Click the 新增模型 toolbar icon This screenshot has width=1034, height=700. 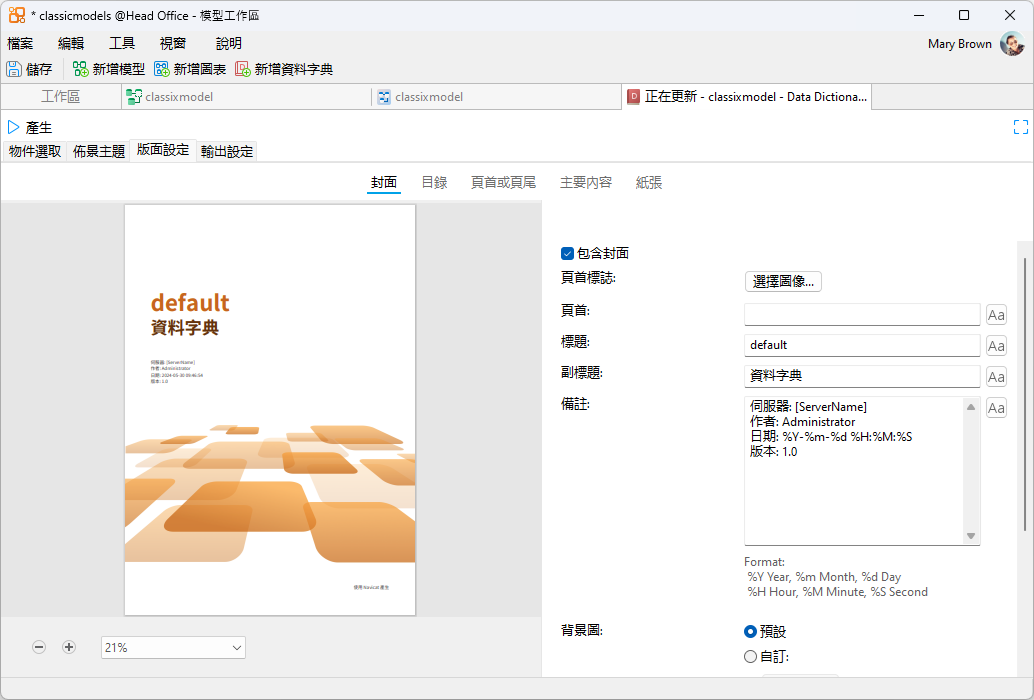click(81, 69)
